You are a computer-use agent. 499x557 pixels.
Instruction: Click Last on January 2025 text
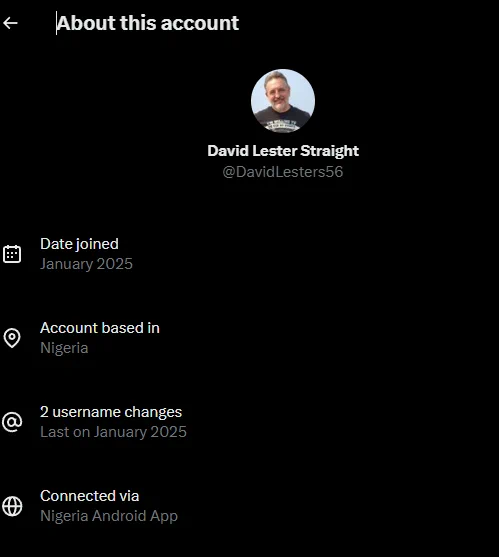(x=113, y=432)
